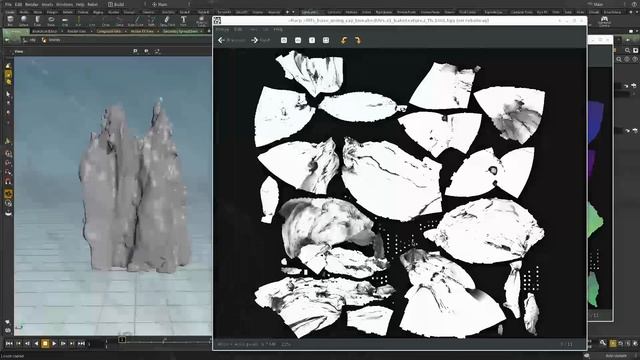
Task: Click the search magnifier in right panel
Action: coord(627,51)
